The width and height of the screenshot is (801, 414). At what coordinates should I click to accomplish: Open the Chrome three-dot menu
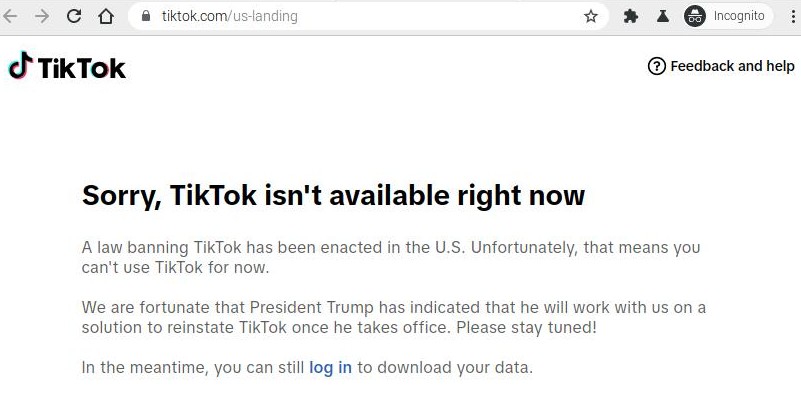click(793, 16)
